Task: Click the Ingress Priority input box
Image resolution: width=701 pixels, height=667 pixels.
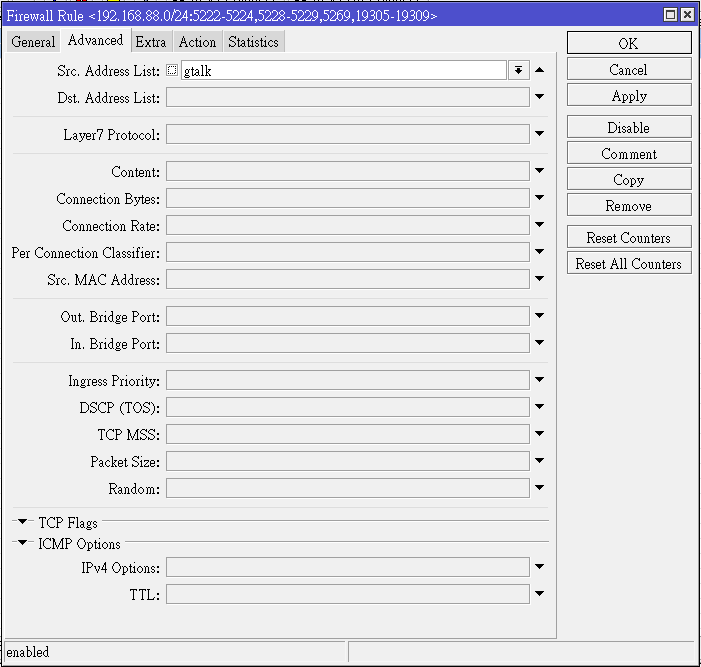Action: click(x=348, y=380)
